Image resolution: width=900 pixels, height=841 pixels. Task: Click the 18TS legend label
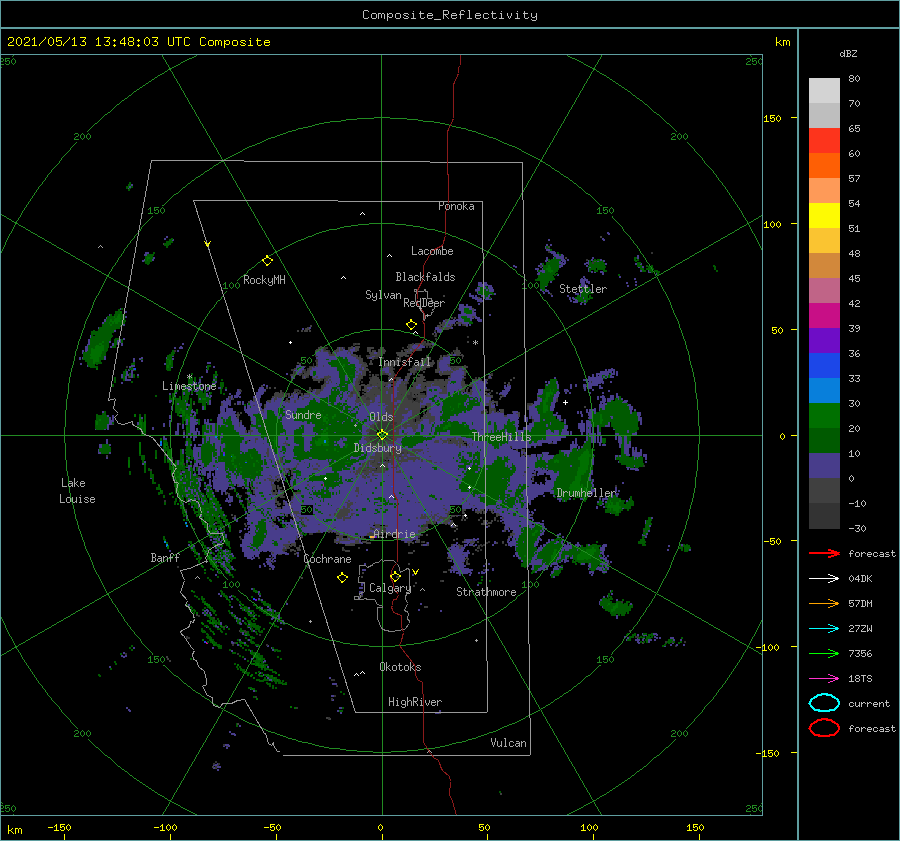(860, 679)
